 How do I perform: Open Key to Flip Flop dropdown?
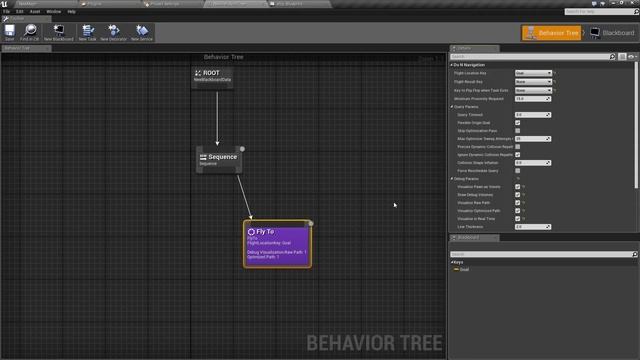(533, 90)
